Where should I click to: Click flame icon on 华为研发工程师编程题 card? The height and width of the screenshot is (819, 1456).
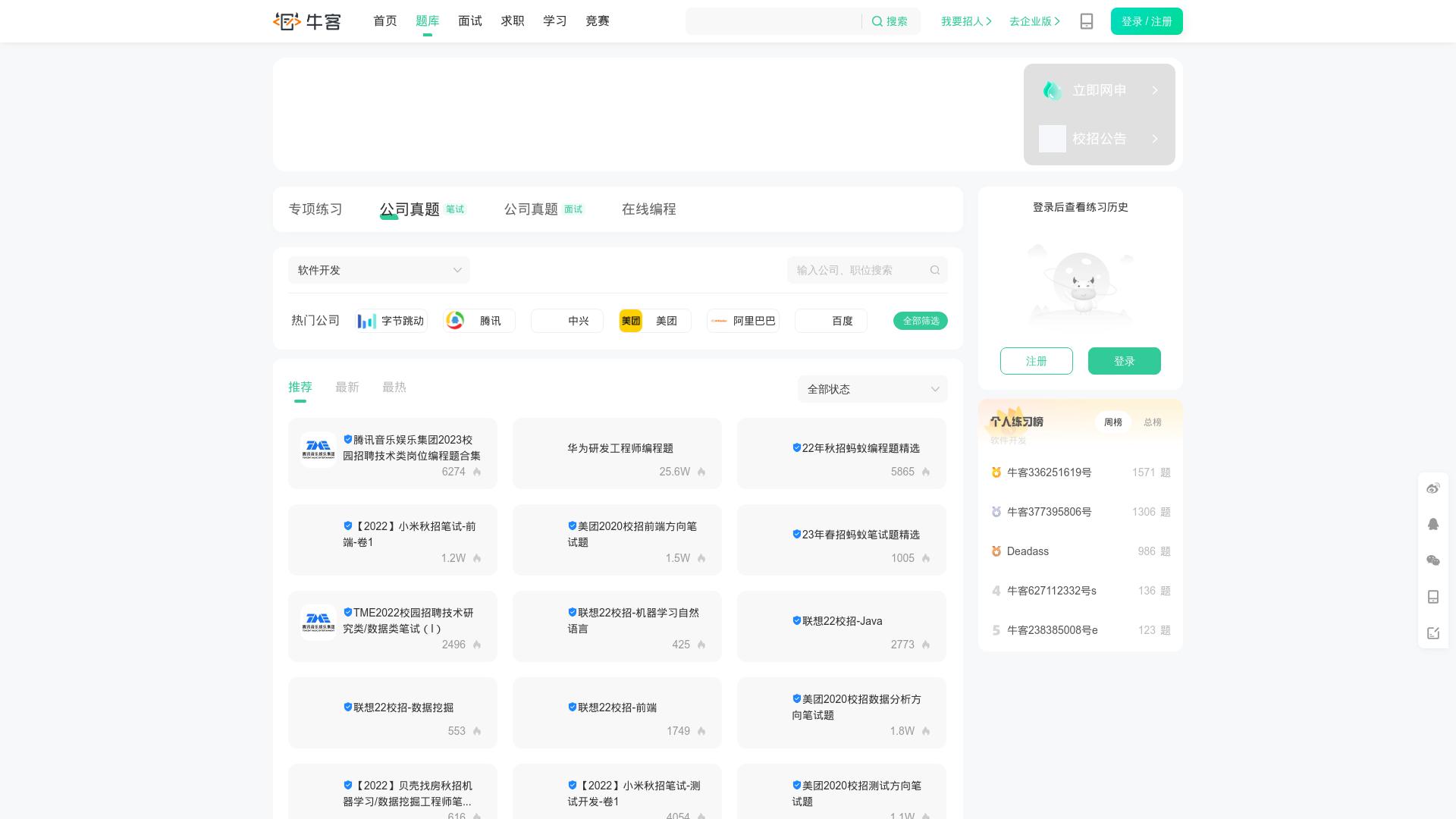click(701, 472)
